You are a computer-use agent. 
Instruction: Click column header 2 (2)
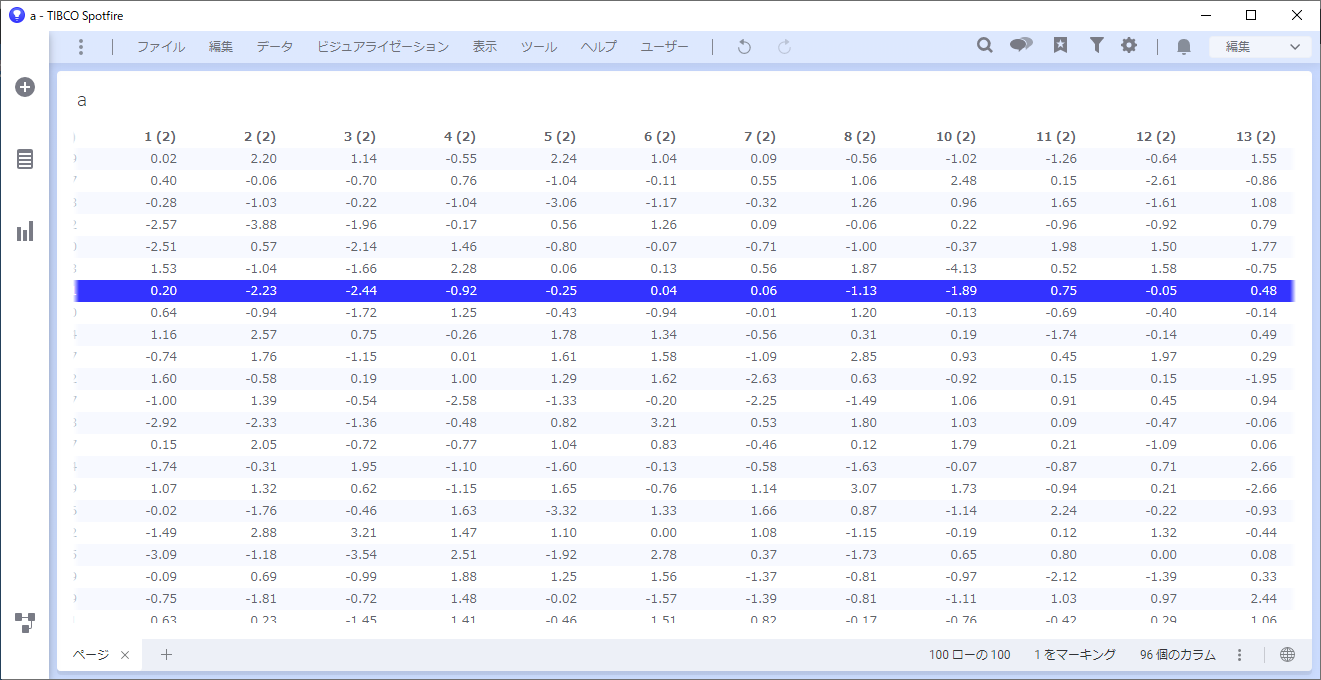tap(260, 137)
